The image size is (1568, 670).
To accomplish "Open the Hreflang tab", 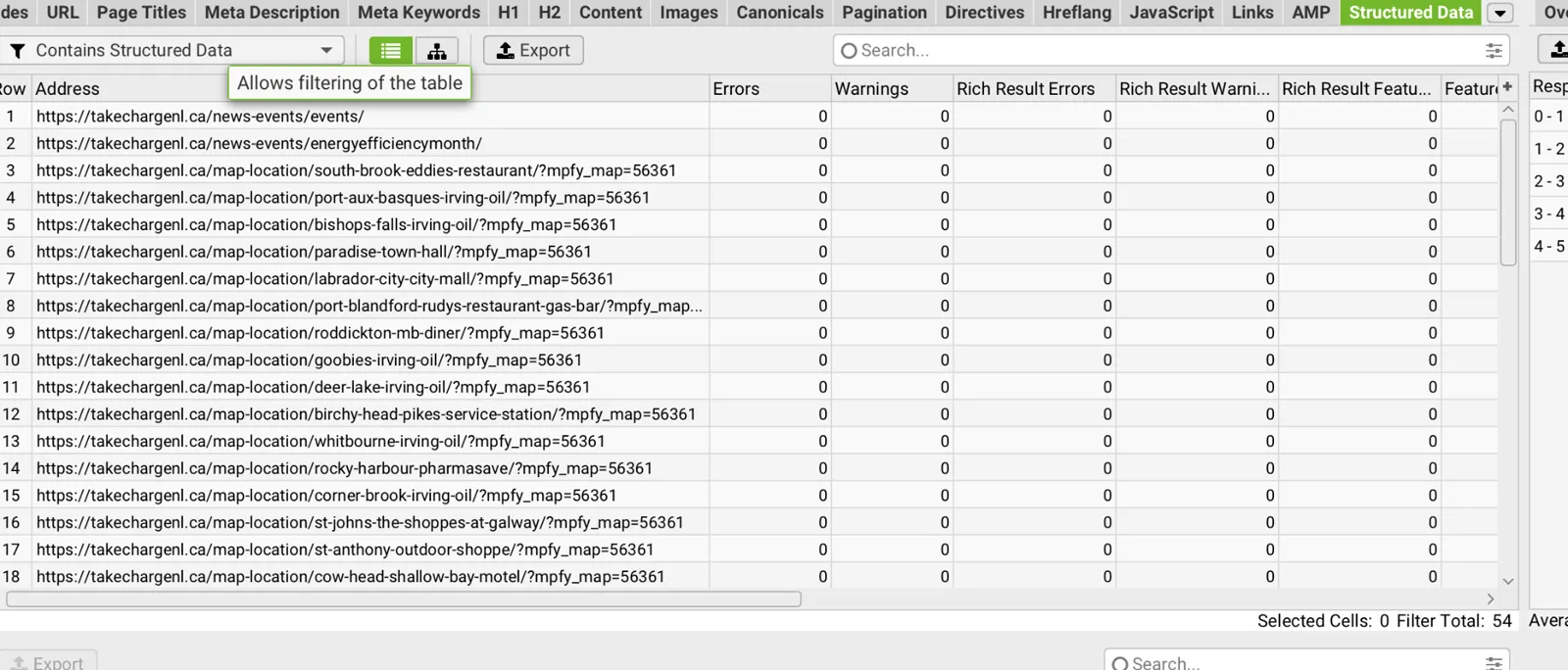I will click(x=1077, y=12).
